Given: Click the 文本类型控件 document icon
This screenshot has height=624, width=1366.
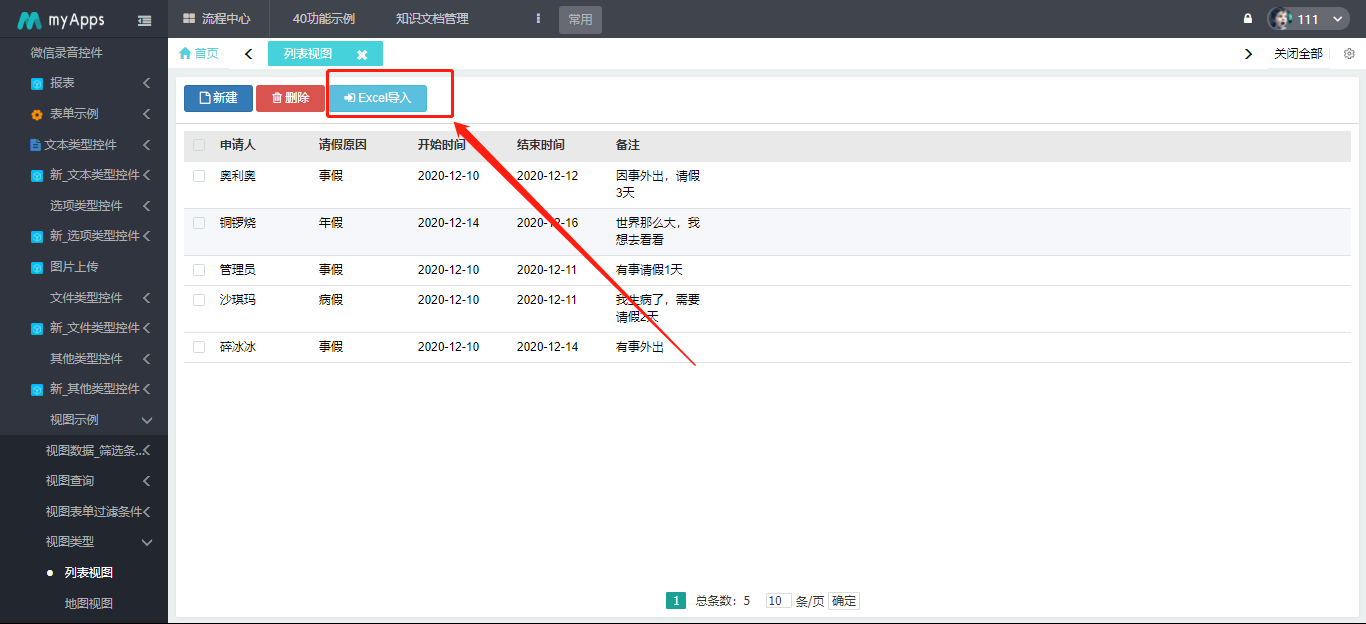Looking at the screenshot, I should click(x=35, y=145).
